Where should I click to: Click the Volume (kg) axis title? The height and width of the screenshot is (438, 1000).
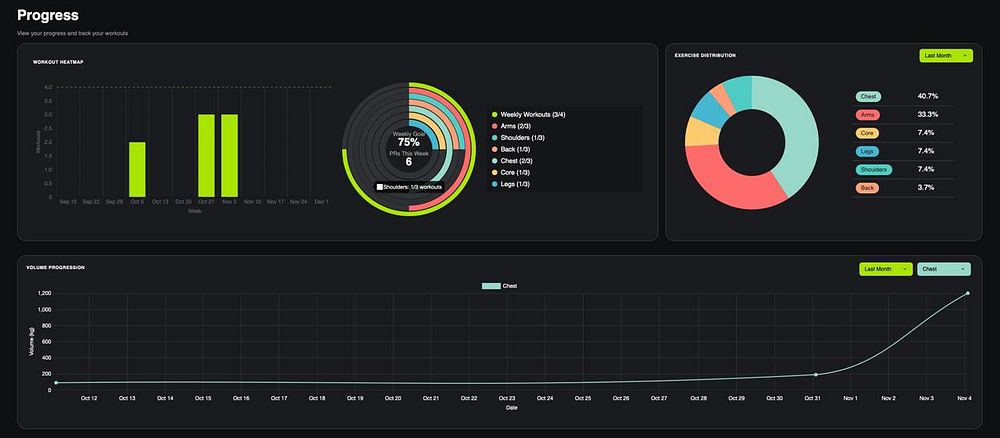[x=31, y=341]
